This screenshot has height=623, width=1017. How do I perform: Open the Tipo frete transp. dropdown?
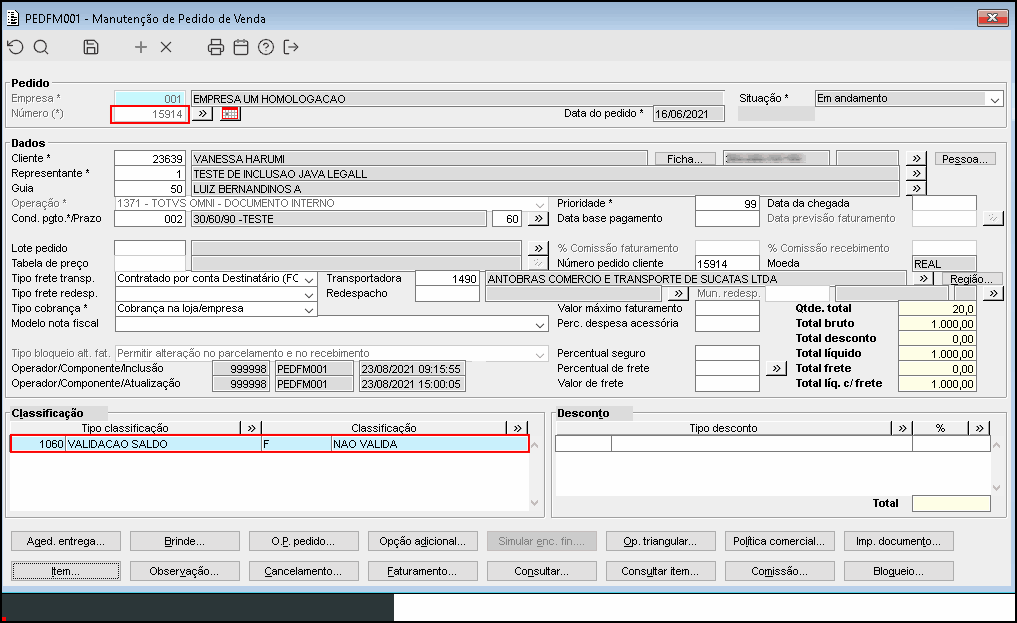(x=308, y=279)
